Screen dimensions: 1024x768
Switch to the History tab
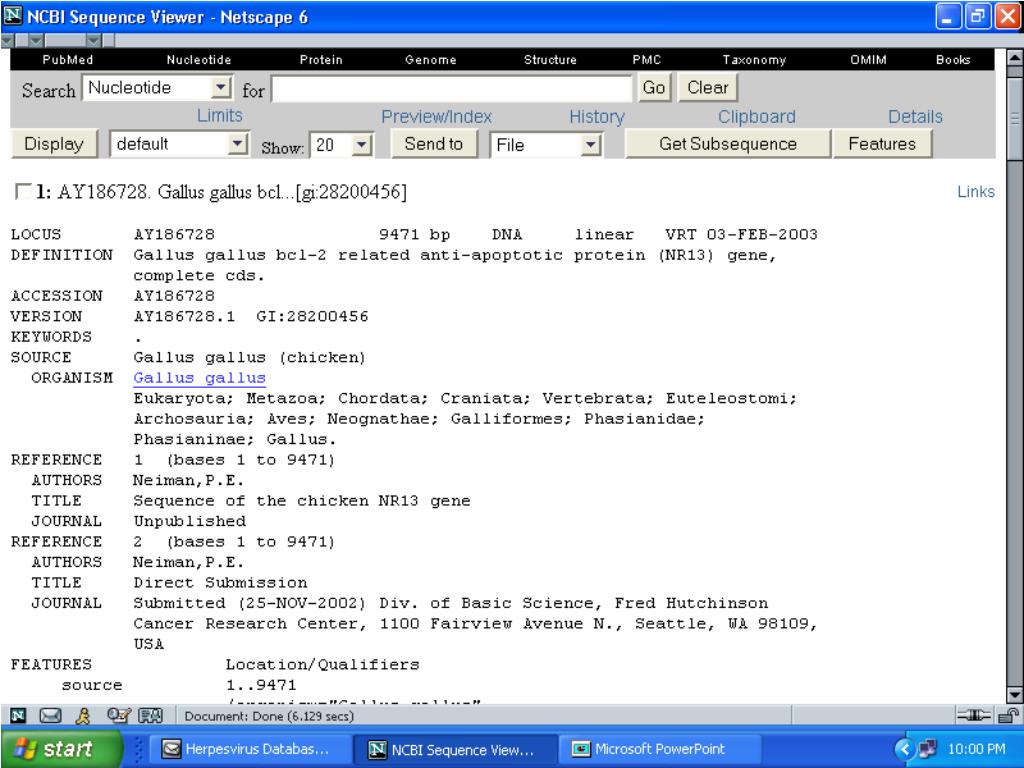597,116
